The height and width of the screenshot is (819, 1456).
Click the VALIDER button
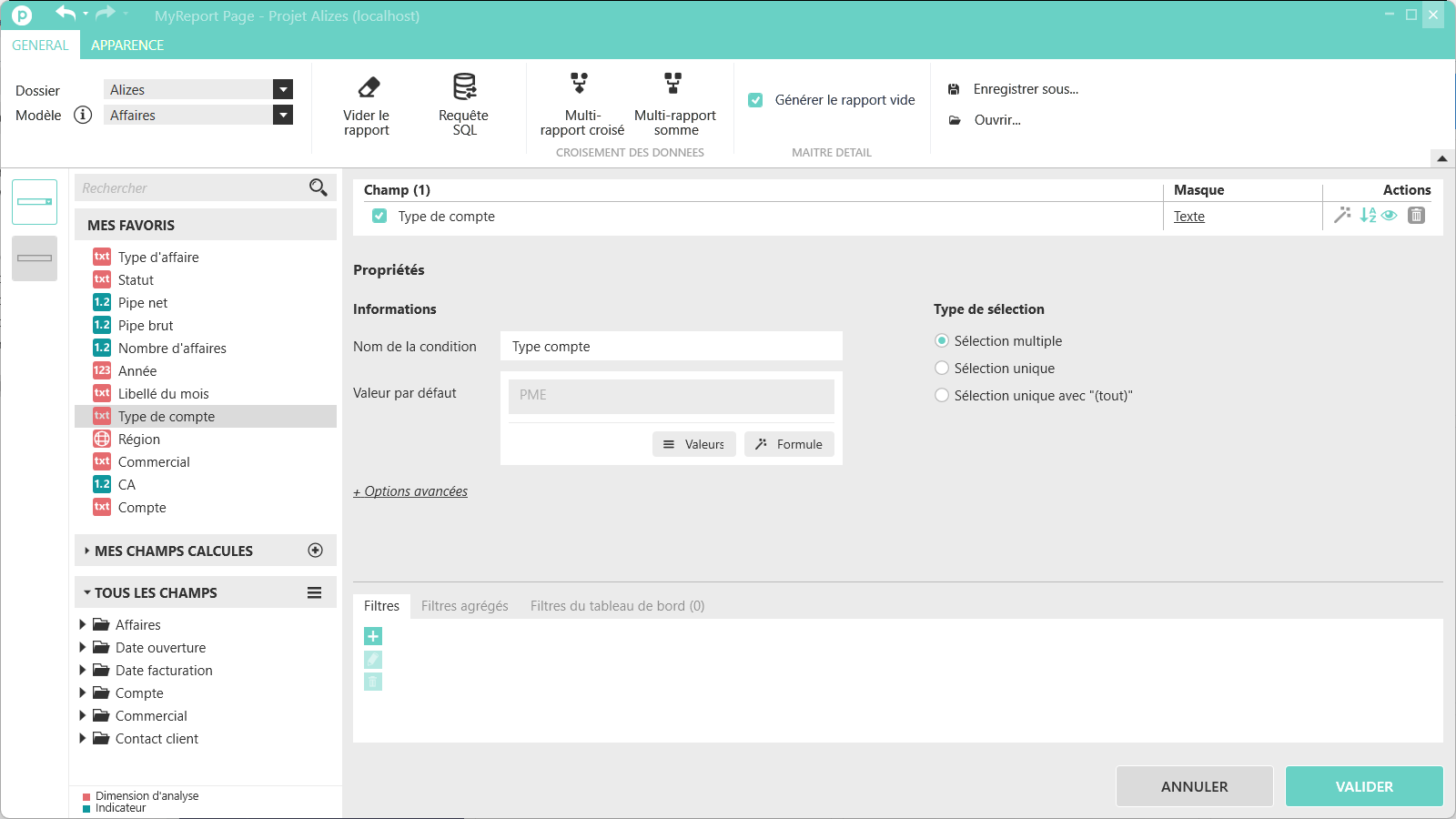tap(1363, 786)
